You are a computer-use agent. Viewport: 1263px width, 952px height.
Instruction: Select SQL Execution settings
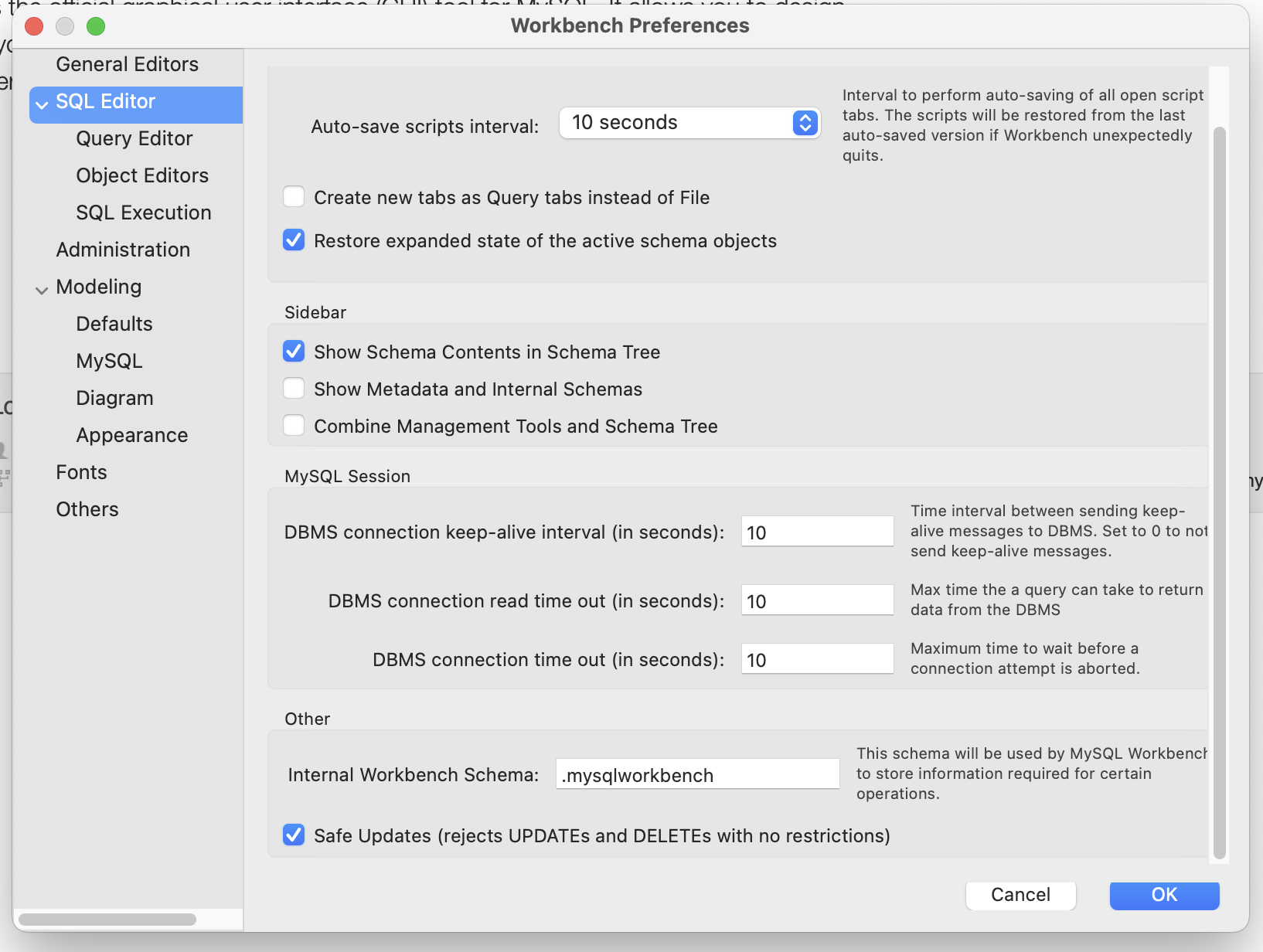click(144, 212)
